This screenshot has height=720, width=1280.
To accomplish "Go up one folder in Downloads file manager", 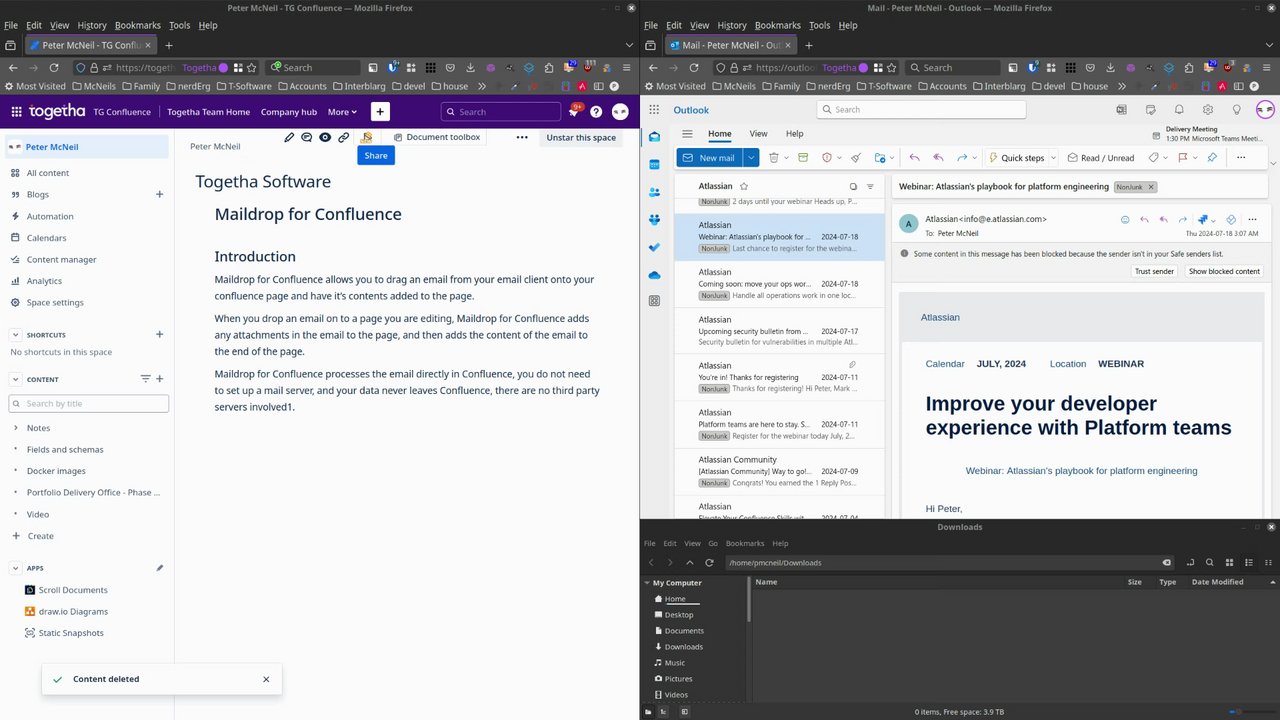I will click(x=689, y=563).
